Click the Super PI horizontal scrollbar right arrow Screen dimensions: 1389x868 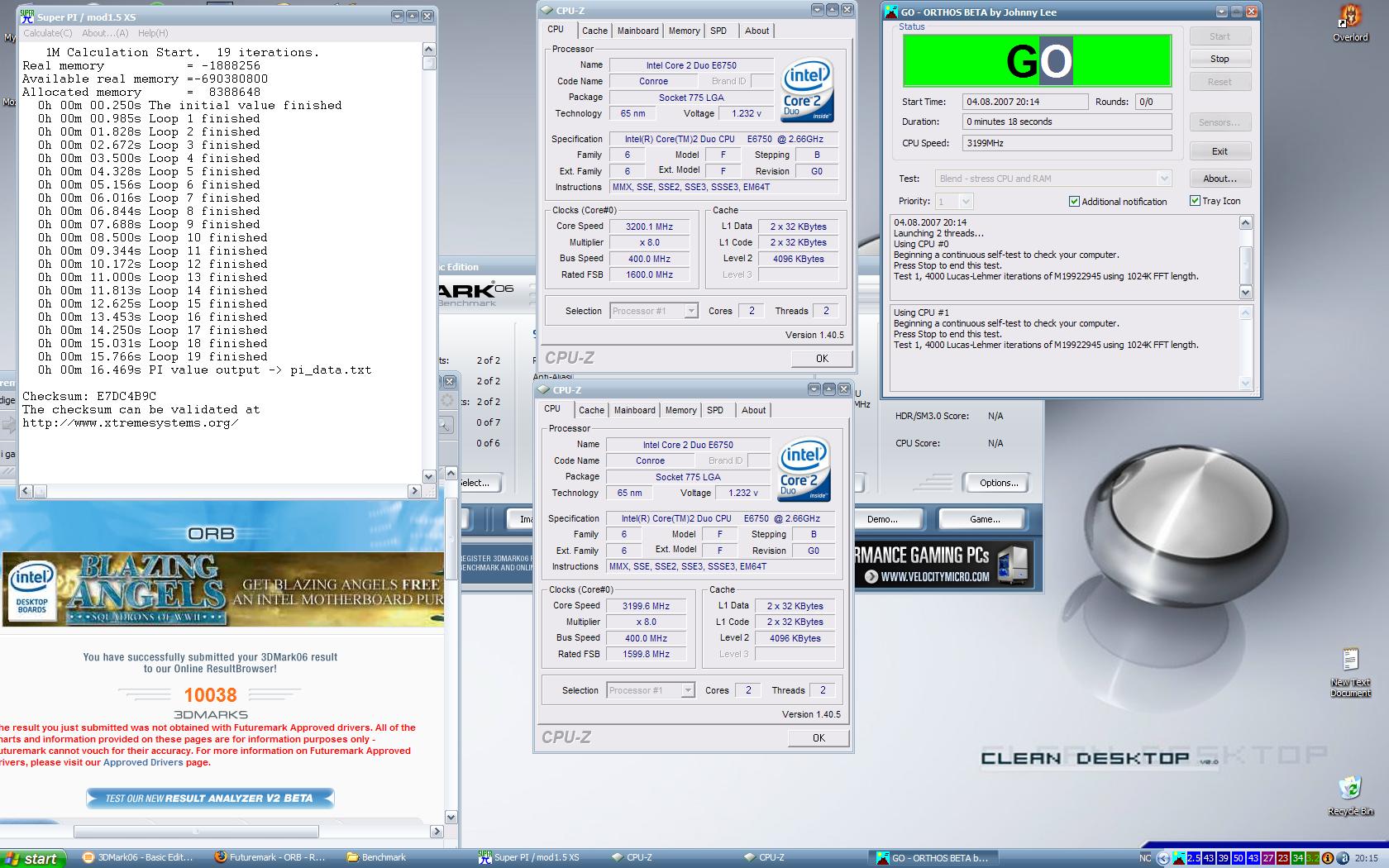[x=415, y=491]
